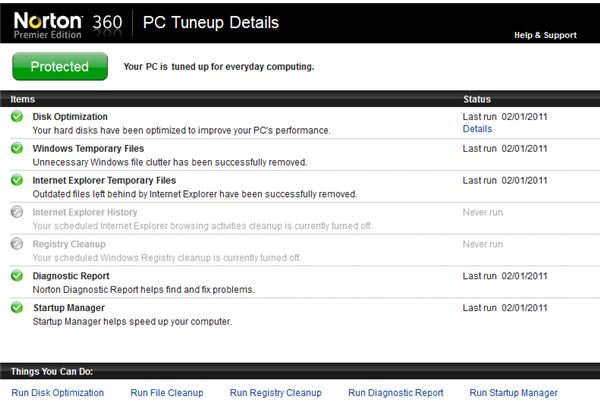This screenshot has height=401, width=600.
Task: Run Disk Optimization from Things You Can Do
Action: tap(57, 393)
